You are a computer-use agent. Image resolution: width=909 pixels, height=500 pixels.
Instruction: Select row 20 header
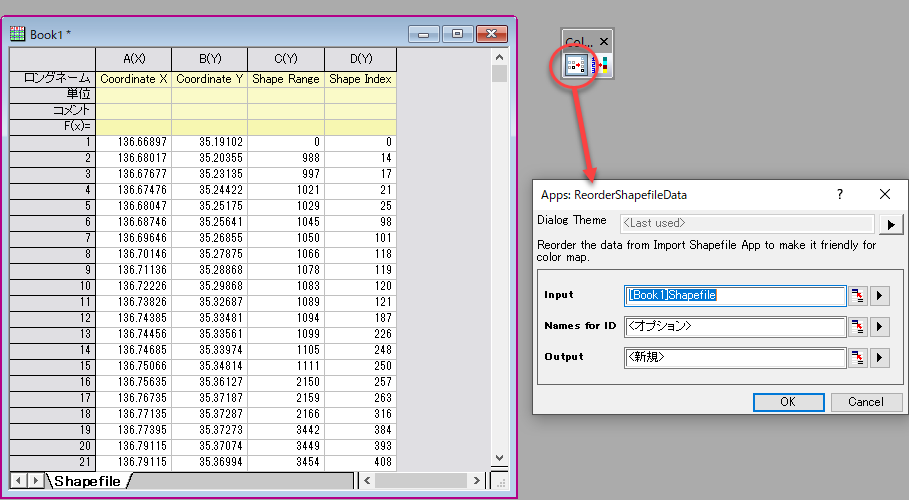[x=53, y=446]
